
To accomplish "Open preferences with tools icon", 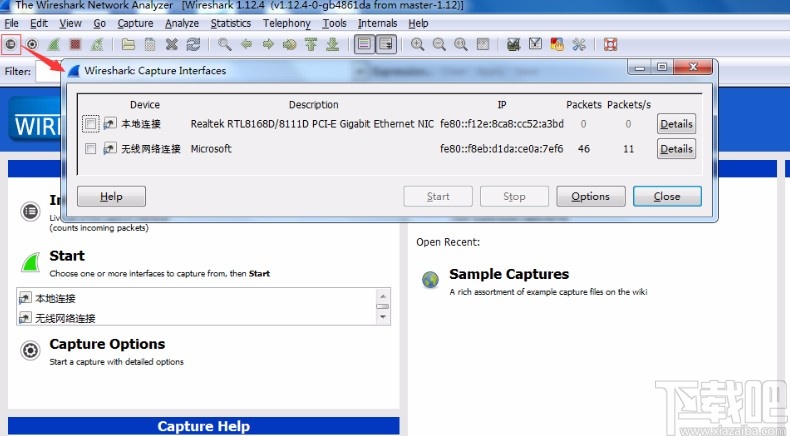I will point(579,44).
